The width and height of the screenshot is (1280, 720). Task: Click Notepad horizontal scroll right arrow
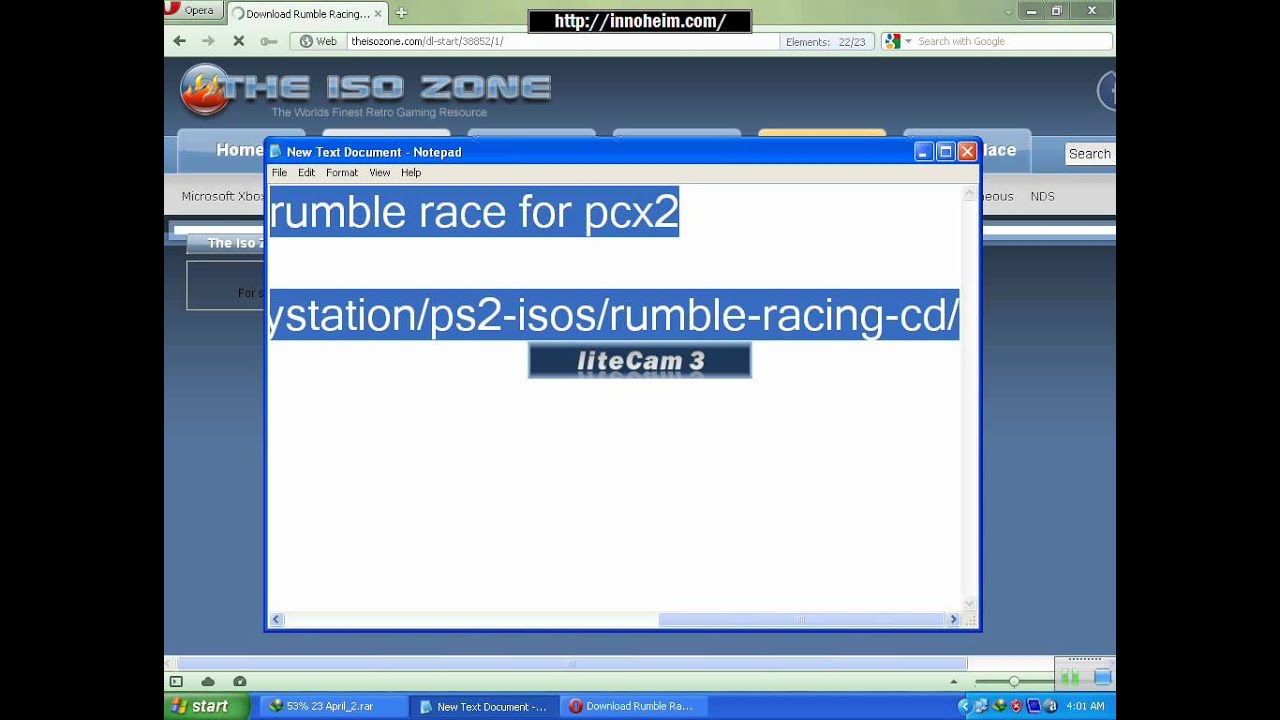tap(953, 620)
